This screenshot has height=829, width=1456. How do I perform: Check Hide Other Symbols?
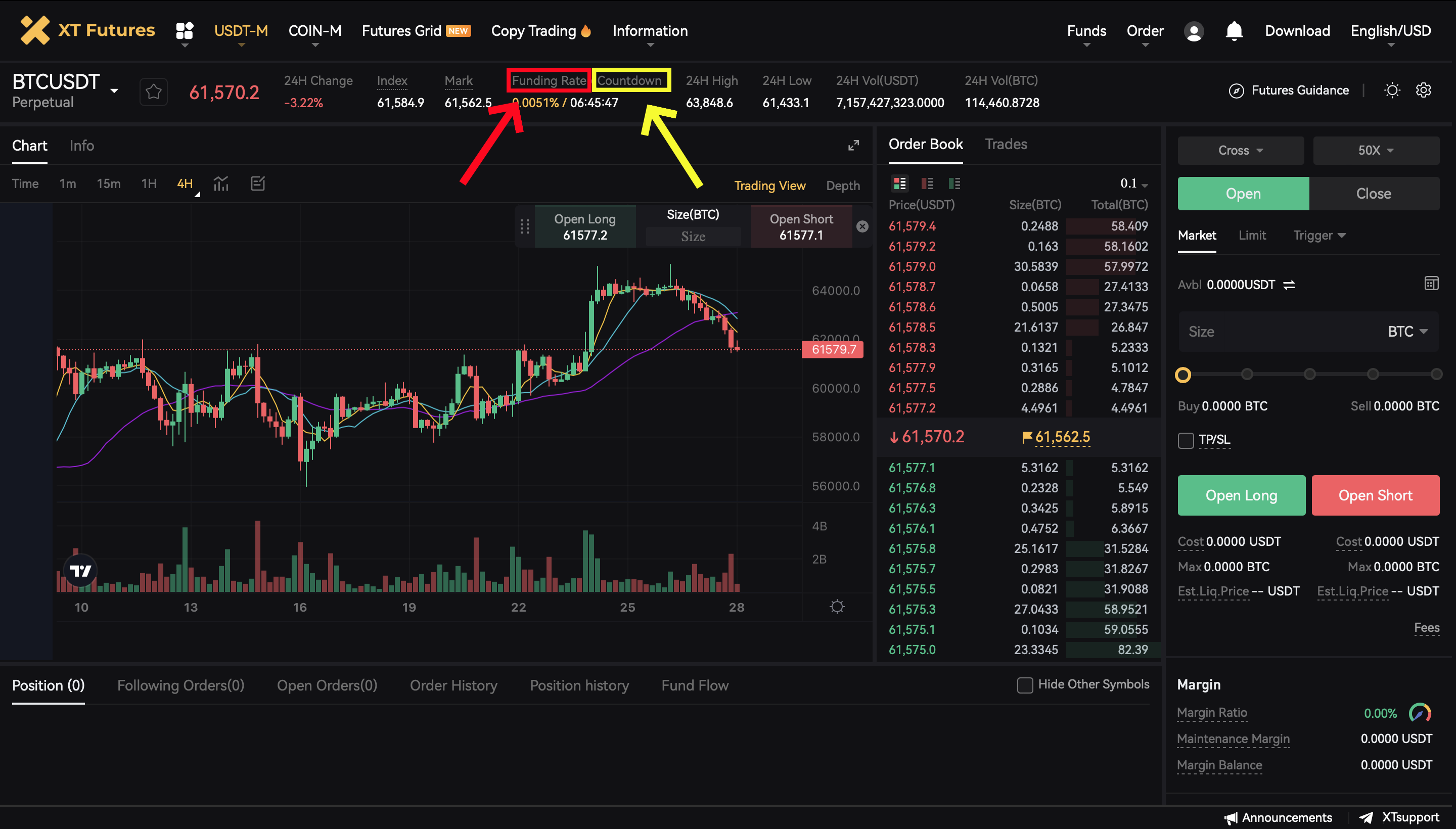point(1024,685)
